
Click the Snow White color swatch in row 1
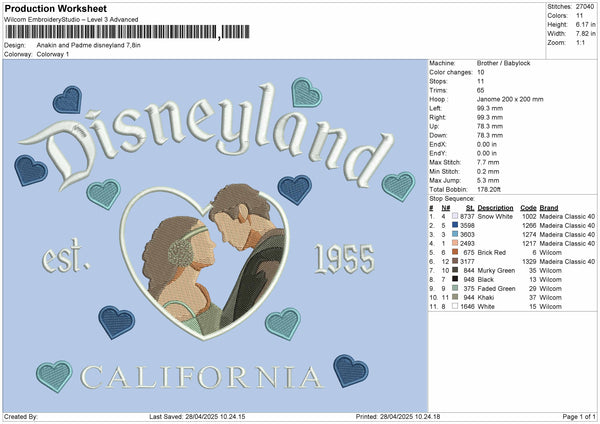click(x=455, y=216)
